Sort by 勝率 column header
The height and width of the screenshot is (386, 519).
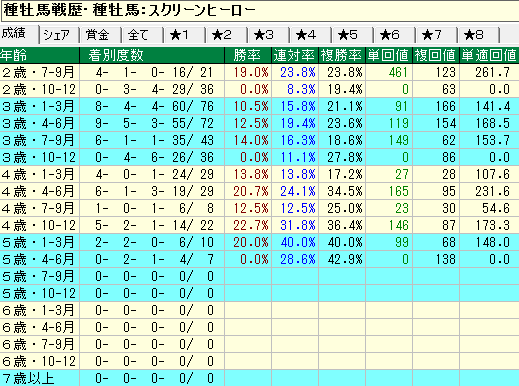(x=248, y=55)
